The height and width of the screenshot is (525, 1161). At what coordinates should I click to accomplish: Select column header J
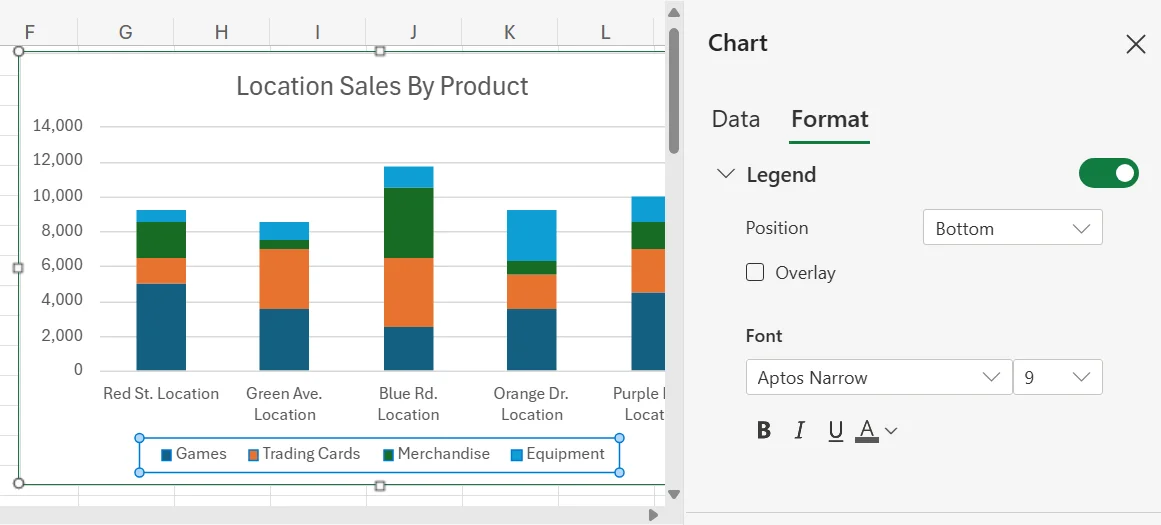(413, 31)
